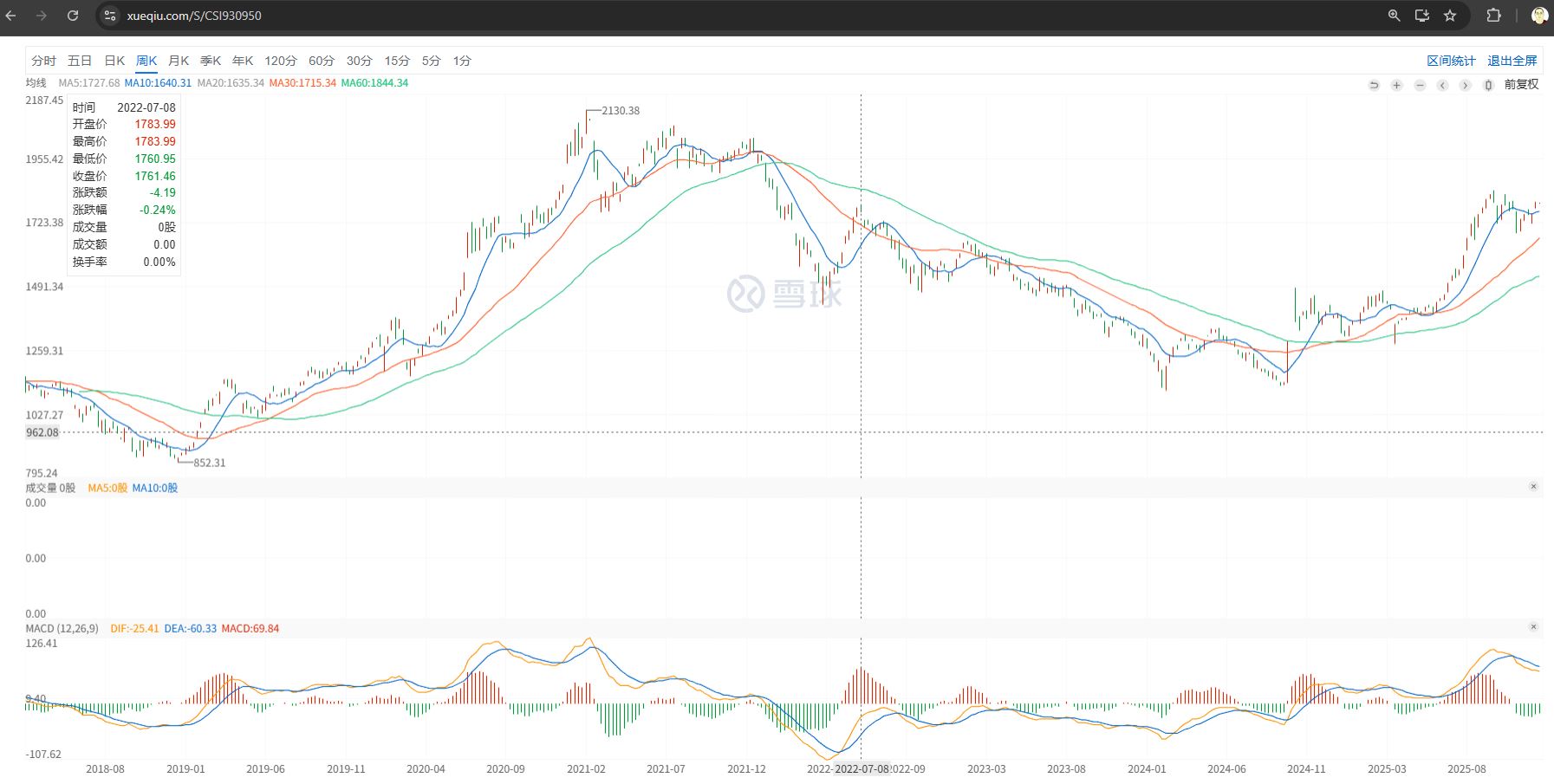Shift chart right with the right arrow icon
This screenshot has width=1554, height=784.
1465,85
